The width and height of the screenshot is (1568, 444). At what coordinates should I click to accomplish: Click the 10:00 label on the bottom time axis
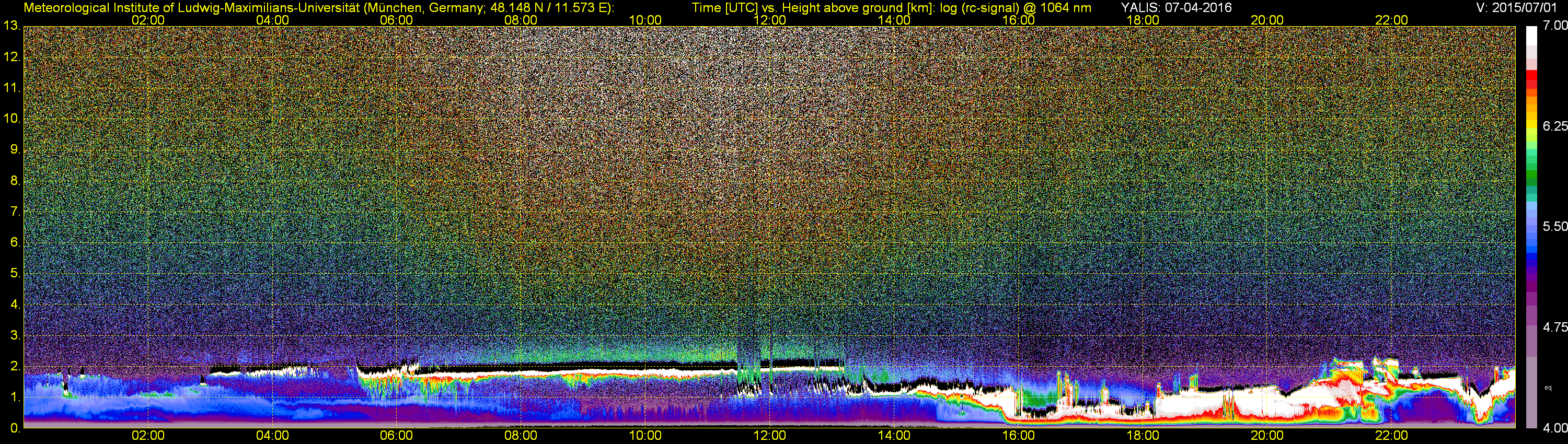(645, 436)
